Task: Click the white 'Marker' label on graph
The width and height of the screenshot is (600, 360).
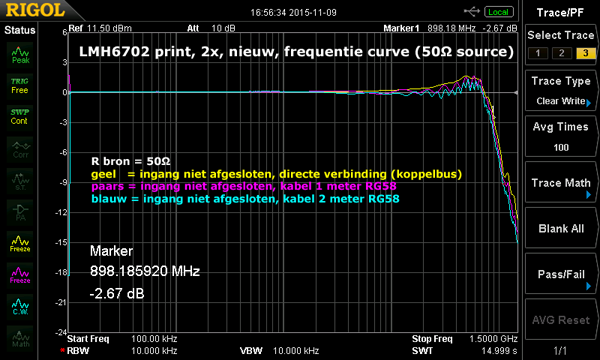Action: click(111, 251)
